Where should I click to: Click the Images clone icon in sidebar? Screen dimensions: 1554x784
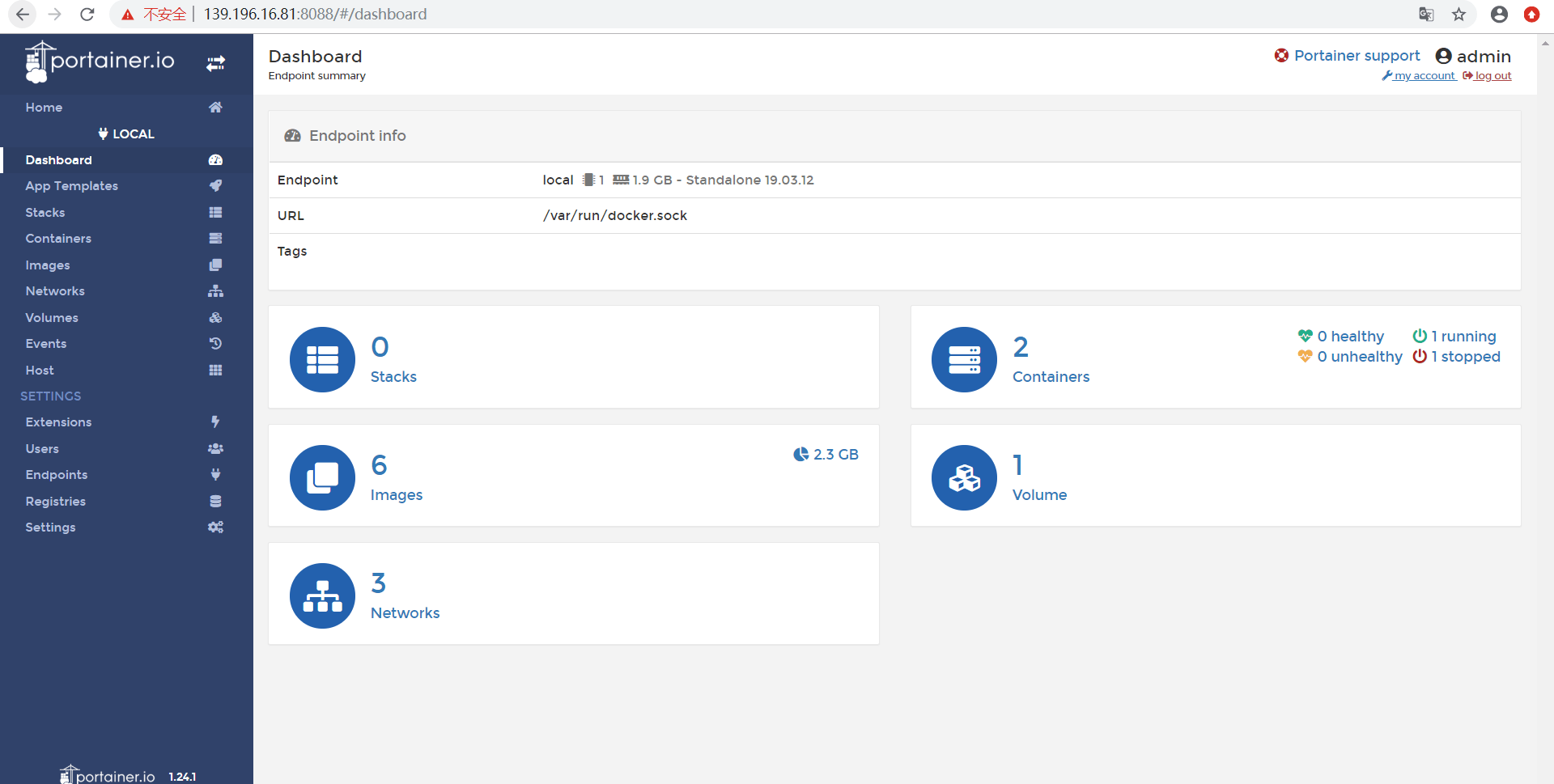pos(215,265)
